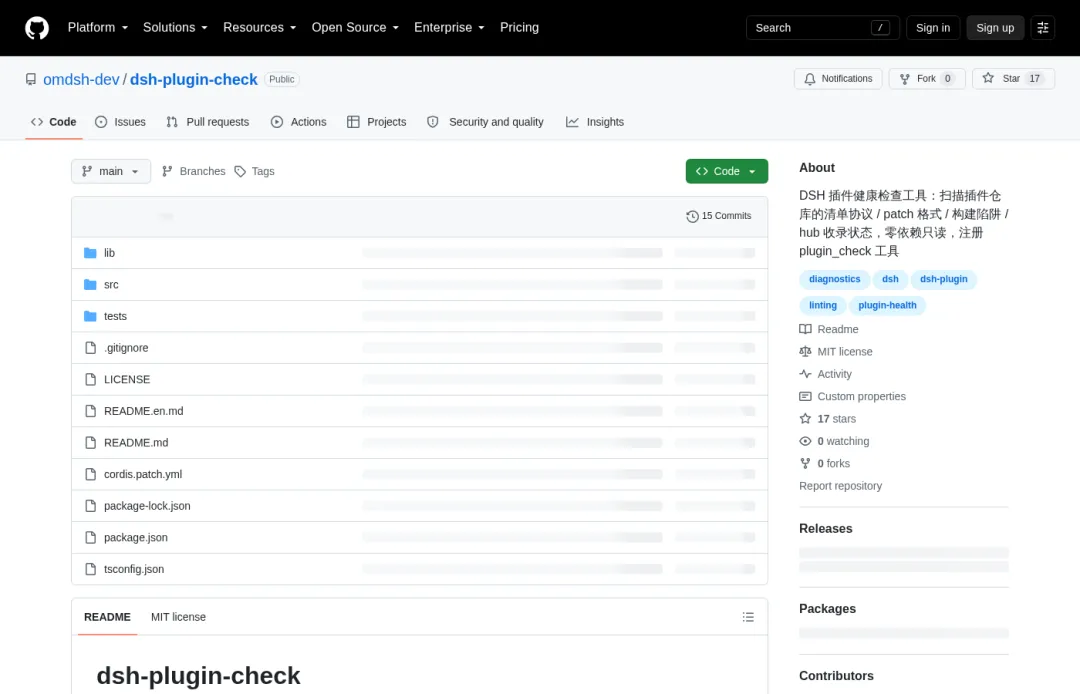Image resolution: width=1080 pixels, height=694 pixels.
Task: Open the README.md file
Action: tap(136, 443)
